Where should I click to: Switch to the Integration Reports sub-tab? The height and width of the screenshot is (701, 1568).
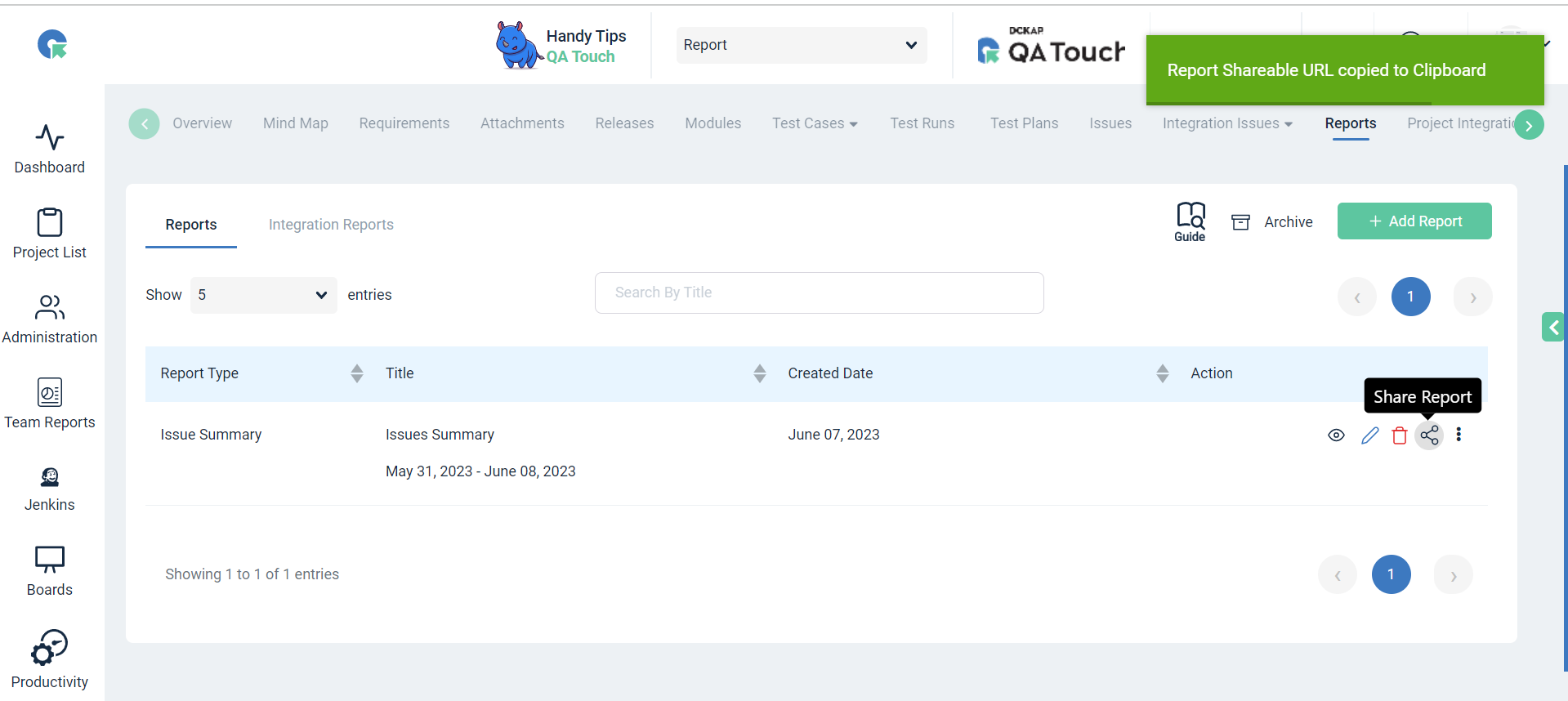[x=331, y=225]
